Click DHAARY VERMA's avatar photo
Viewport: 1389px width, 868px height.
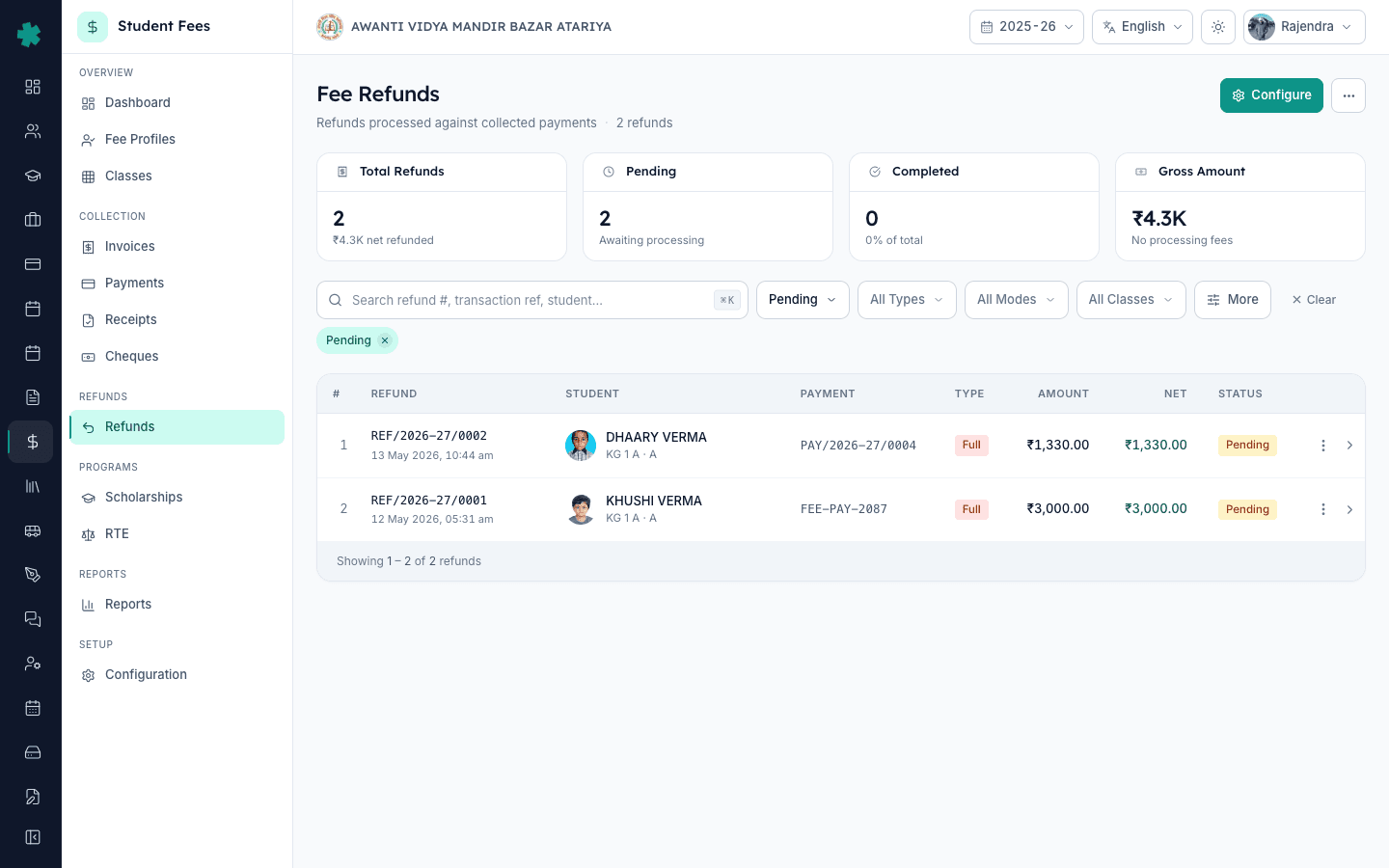coord(581,446)
